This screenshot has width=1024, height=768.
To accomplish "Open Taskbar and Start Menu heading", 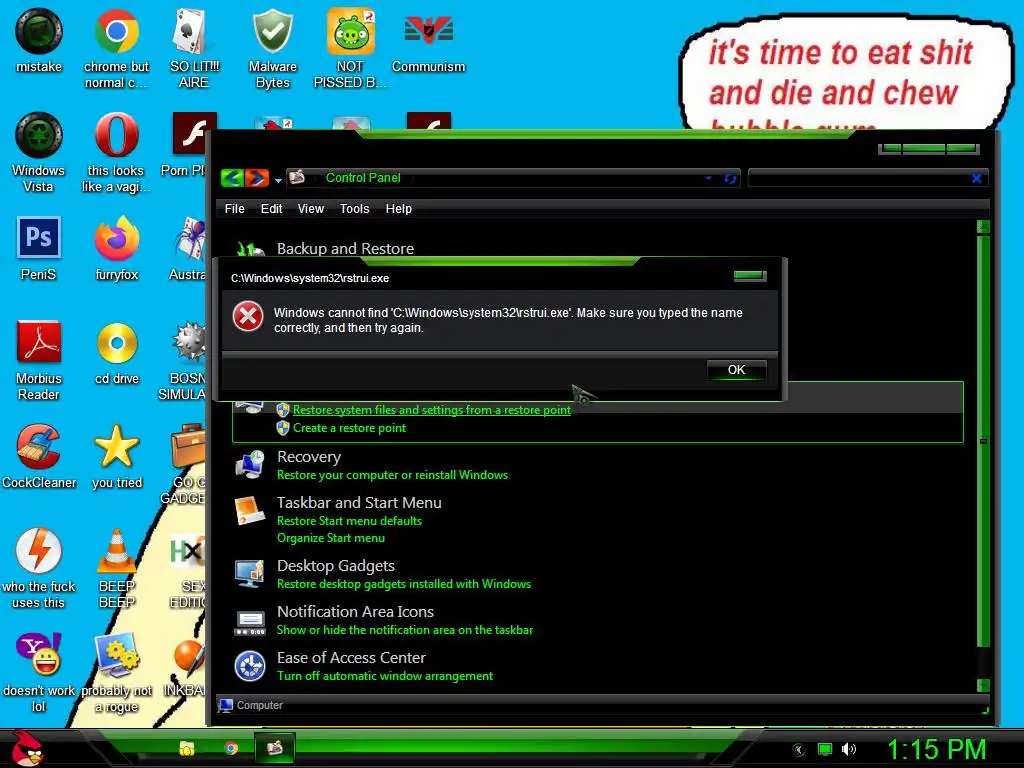I will tap(359, 502).
